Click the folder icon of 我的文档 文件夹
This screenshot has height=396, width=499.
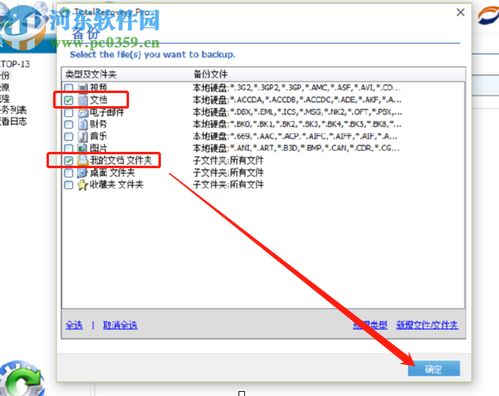click(83, 161)
